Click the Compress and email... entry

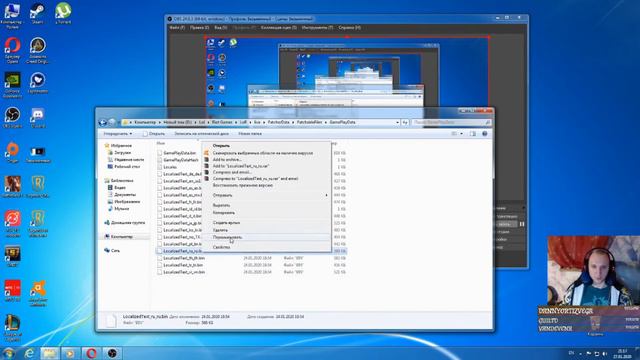coord(232,172)
